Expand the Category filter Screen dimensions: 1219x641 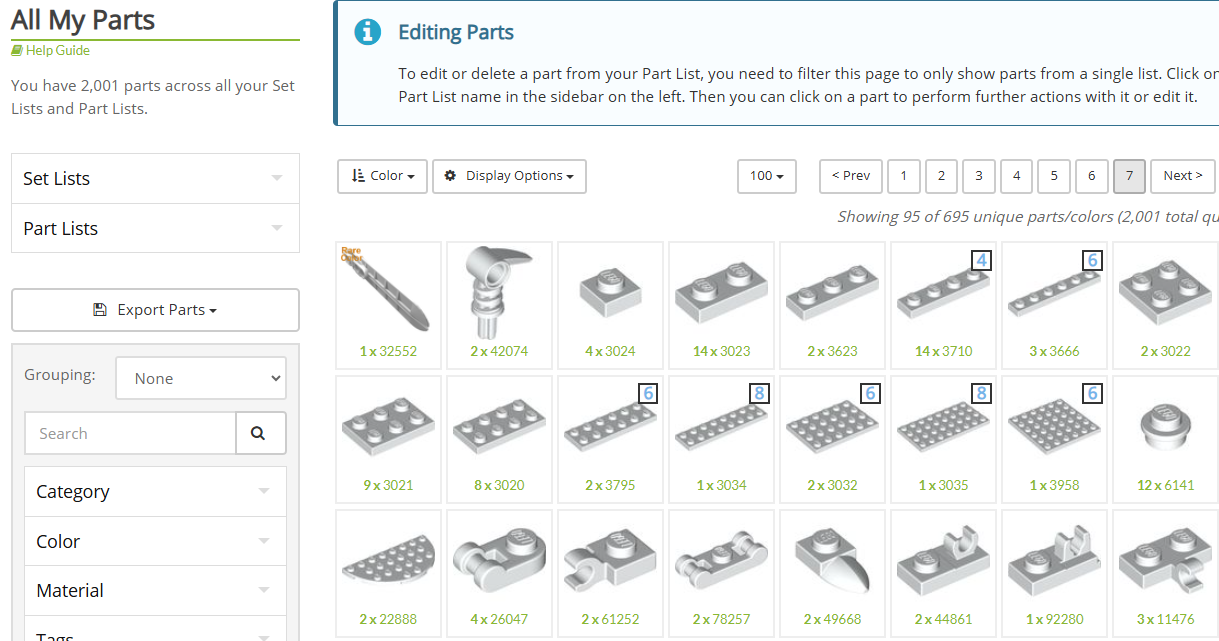(x=155, y=492)
